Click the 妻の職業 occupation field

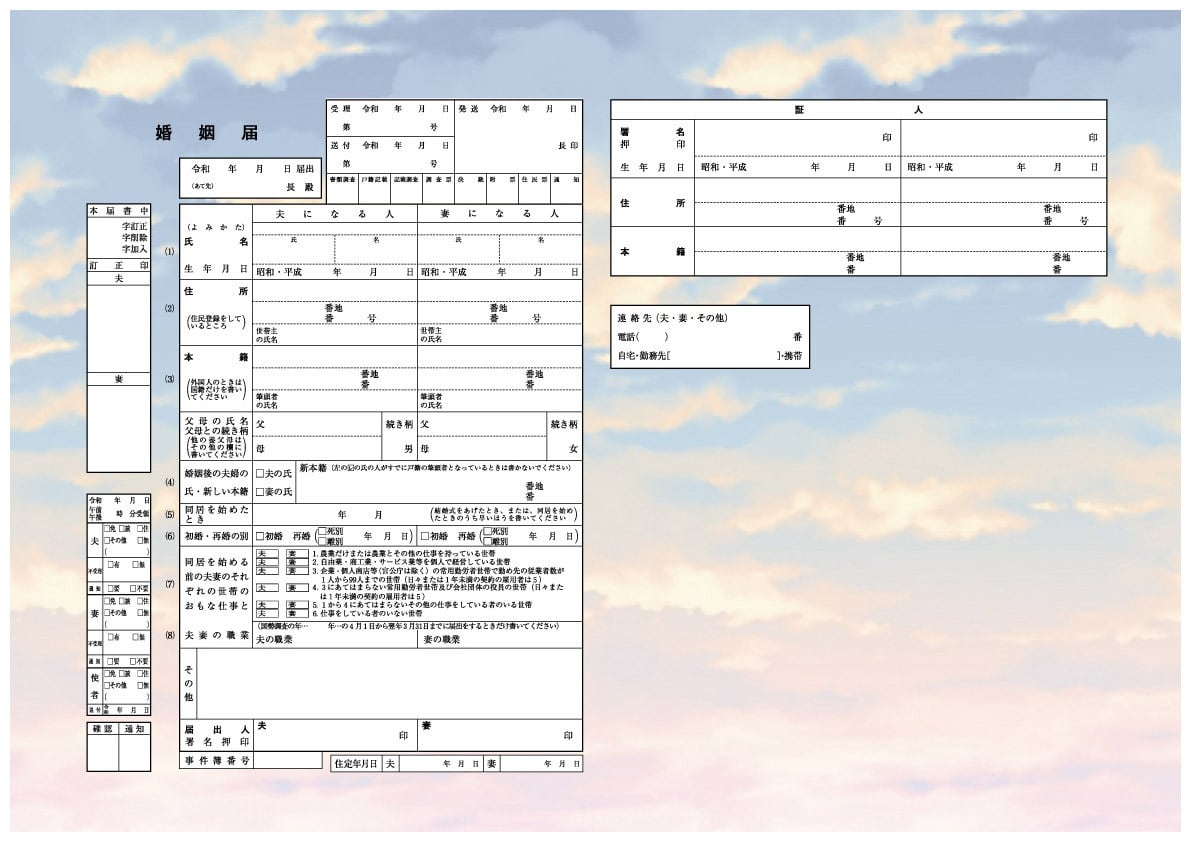pos(499,639)
